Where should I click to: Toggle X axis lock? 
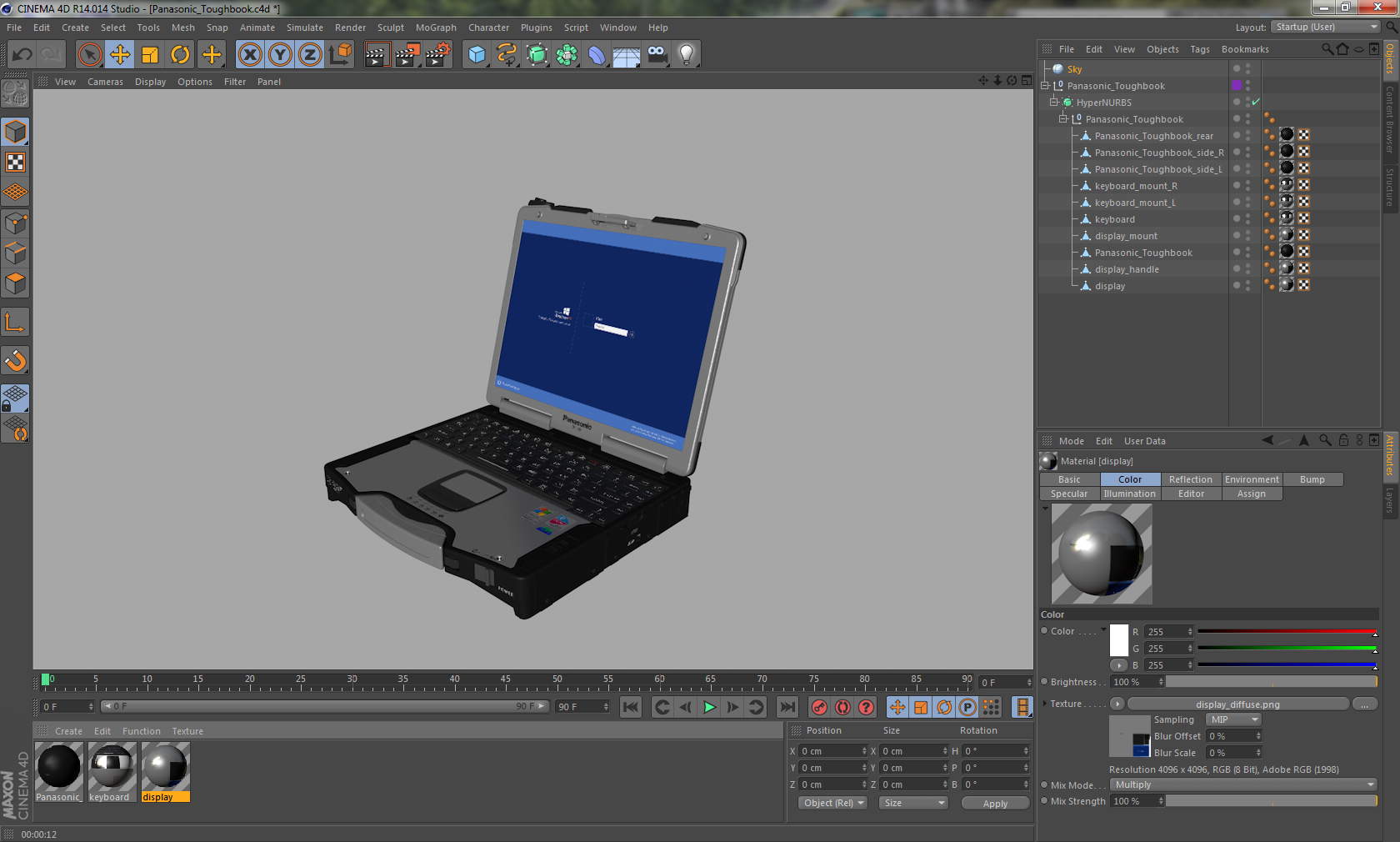pyautogui.click(x=250, y=55)
